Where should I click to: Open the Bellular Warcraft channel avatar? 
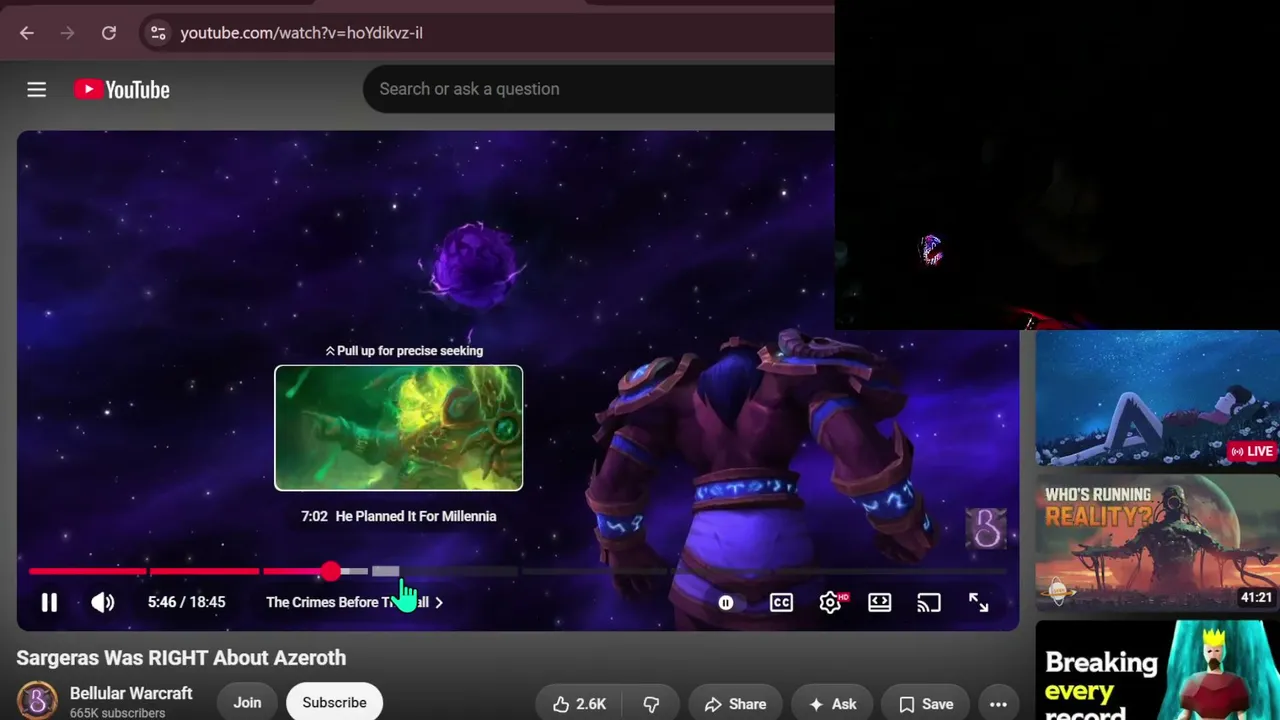point(37,701)
